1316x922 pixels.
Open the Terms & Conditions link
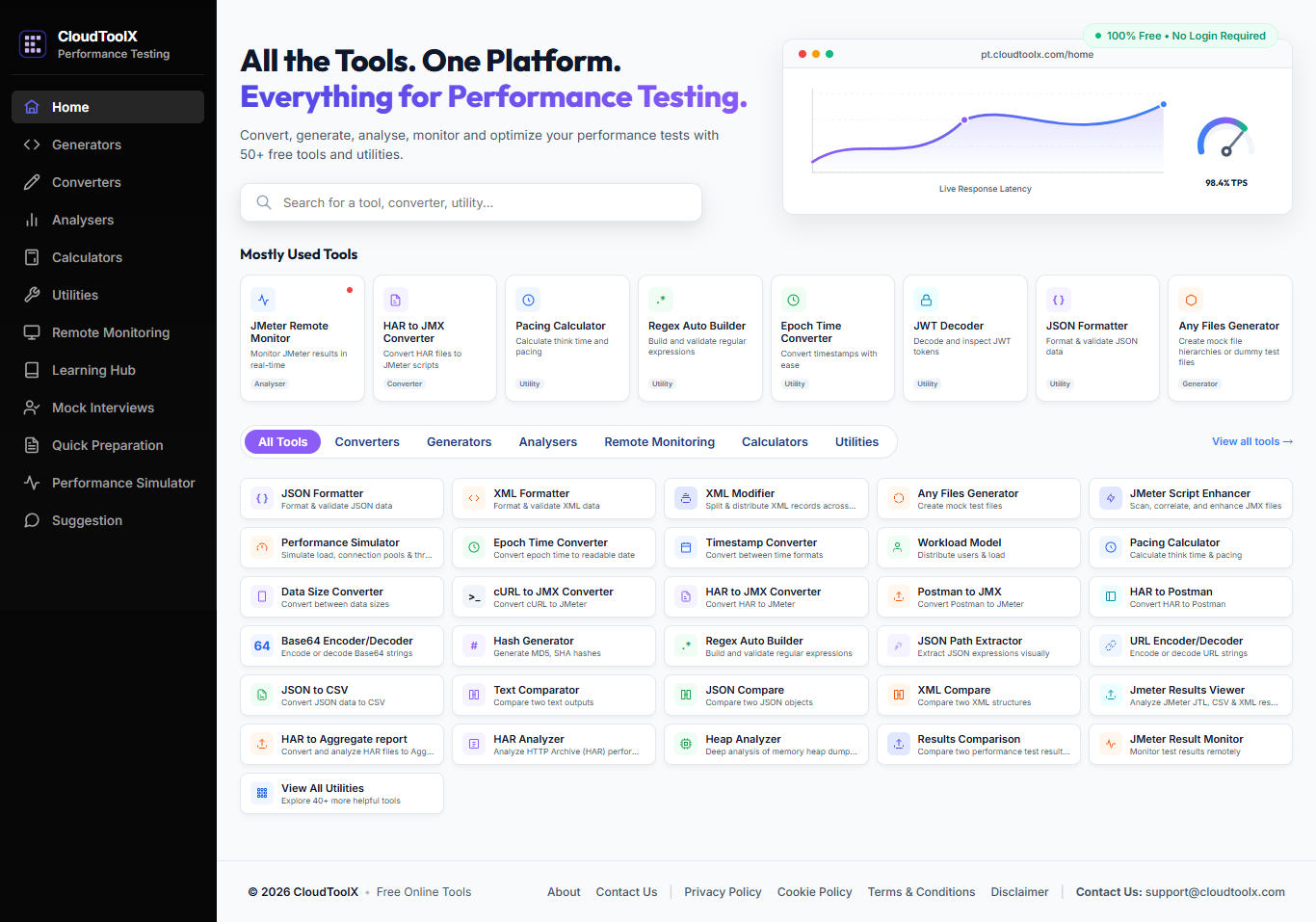[x=921, y=892]
